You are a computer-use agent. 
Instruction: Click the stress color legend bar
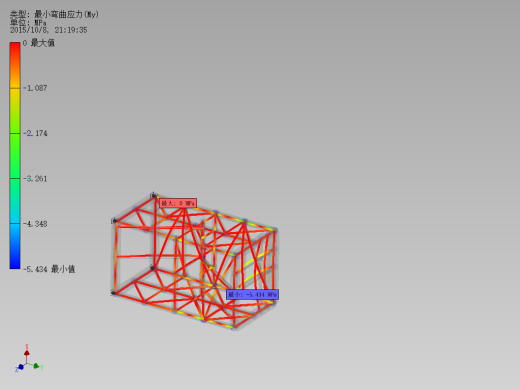15,155
